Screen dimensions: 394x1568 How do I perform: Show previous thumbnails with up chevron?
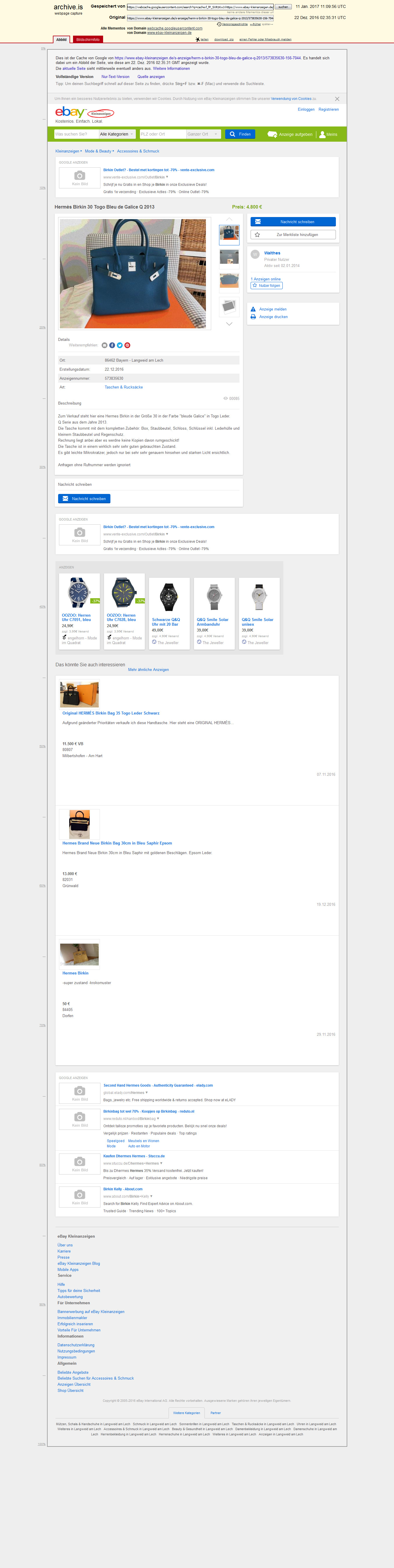pyautogui.click(x=229, y=219)
